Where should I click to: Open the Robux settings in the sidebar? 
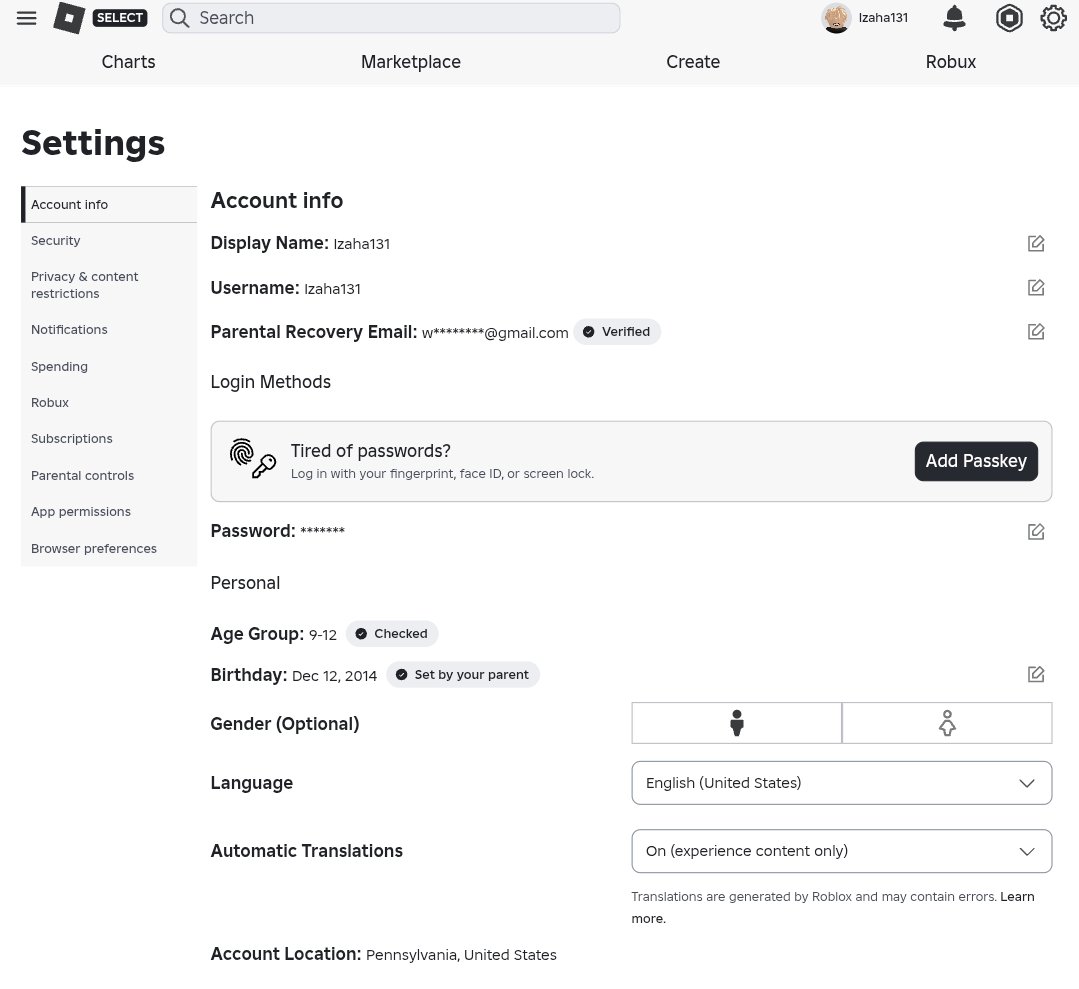109,403
